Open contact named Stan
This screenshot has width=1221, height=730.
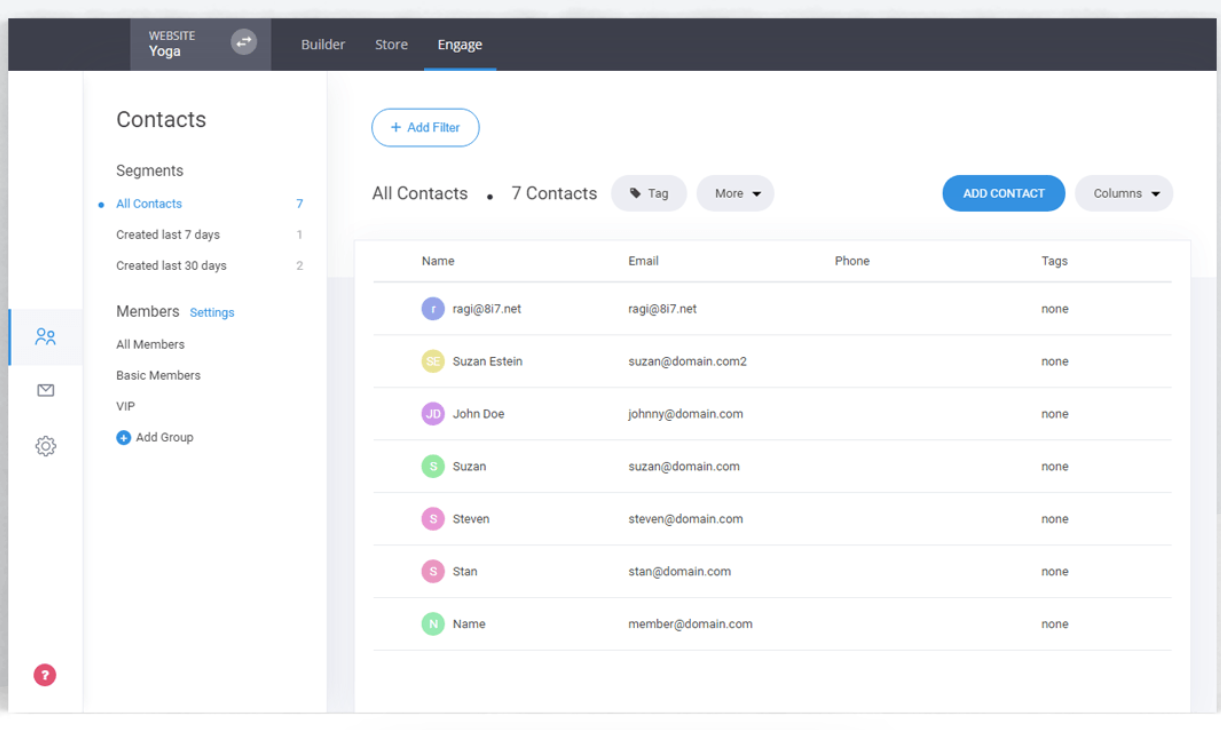coord(465,571)
